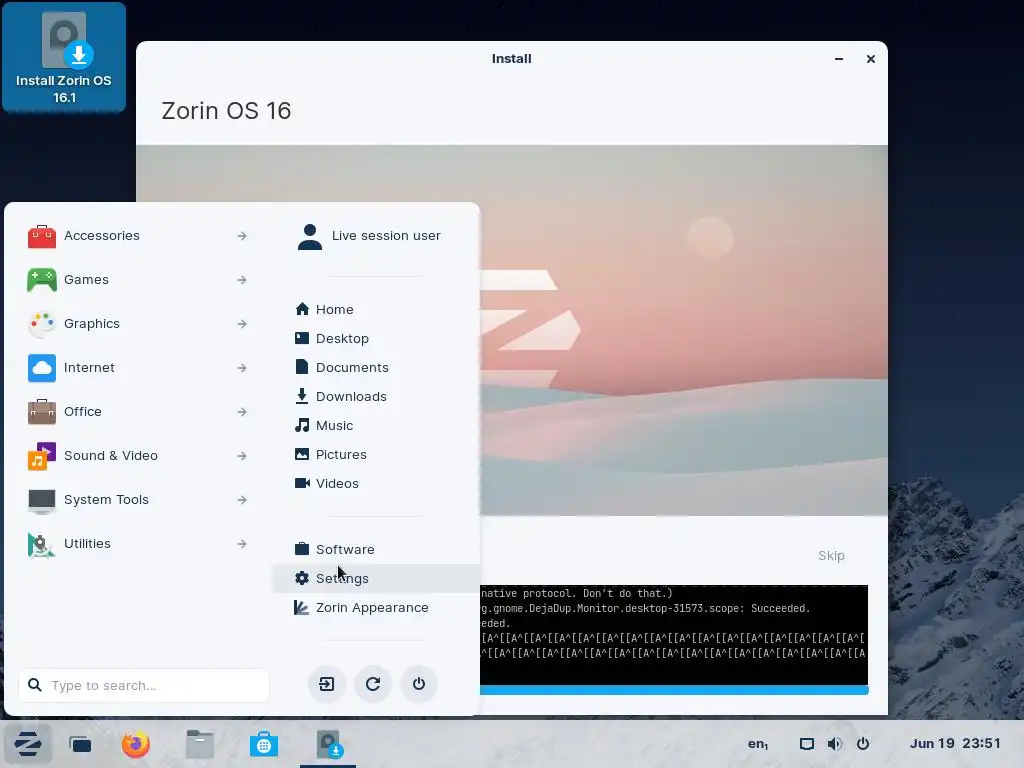Screen dimensions: 1024x768
Task: Expand the Graphics submenu arrow
Action: (242, 324)
